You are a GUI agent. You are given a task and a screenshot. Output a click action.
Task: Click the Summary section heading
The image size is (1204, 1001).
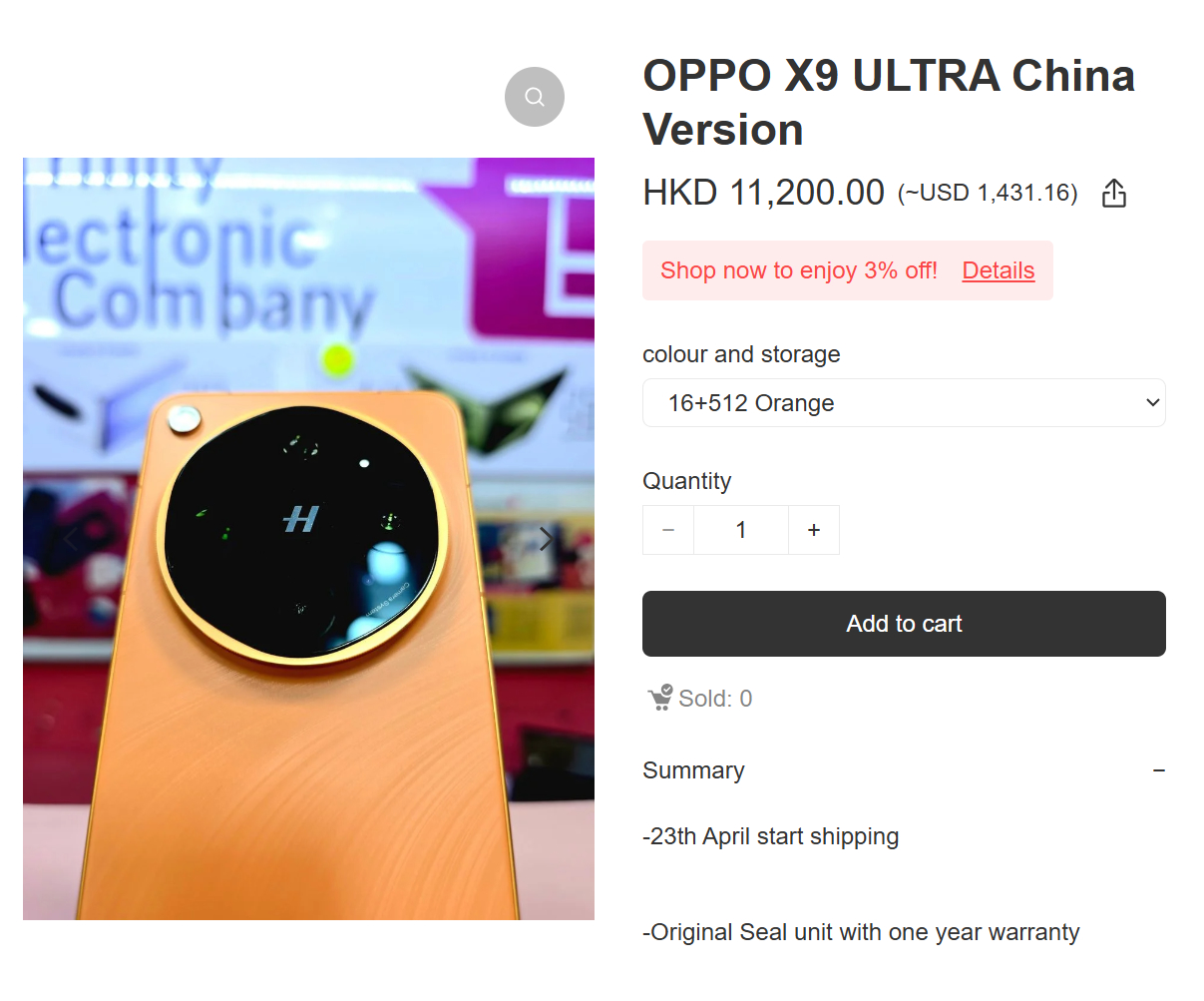point(693,770)
